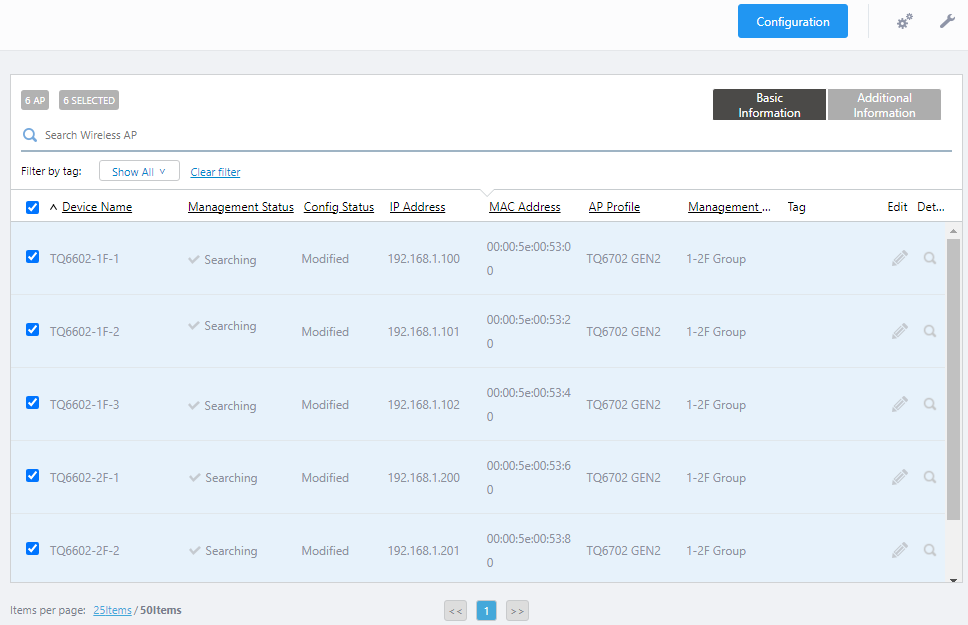The image size is (968, 625).
Task: Open details magnifier for TQ6602-2F-1
Action: [x=930, y=477]
